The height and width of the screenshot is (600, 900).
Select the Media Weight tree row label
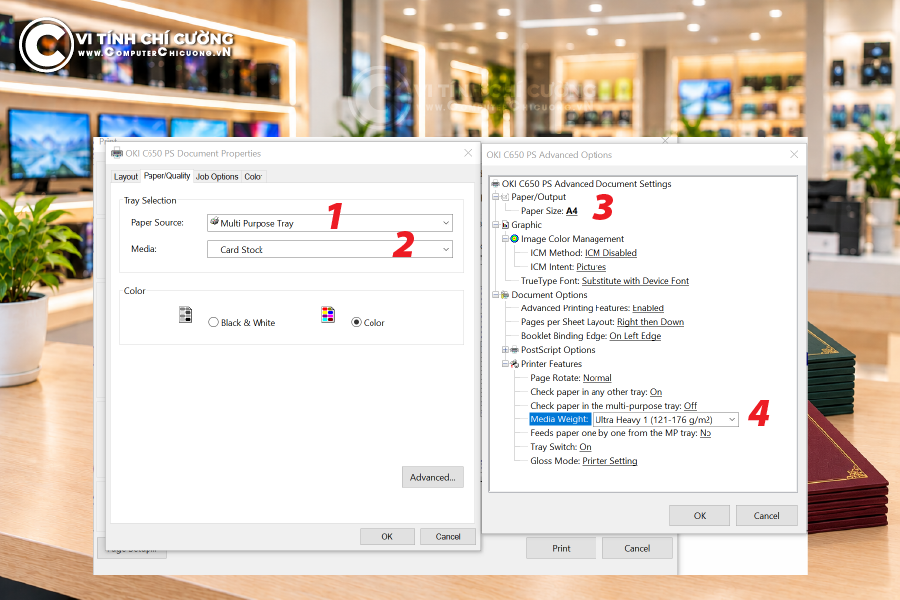click(x=560, y=419)
